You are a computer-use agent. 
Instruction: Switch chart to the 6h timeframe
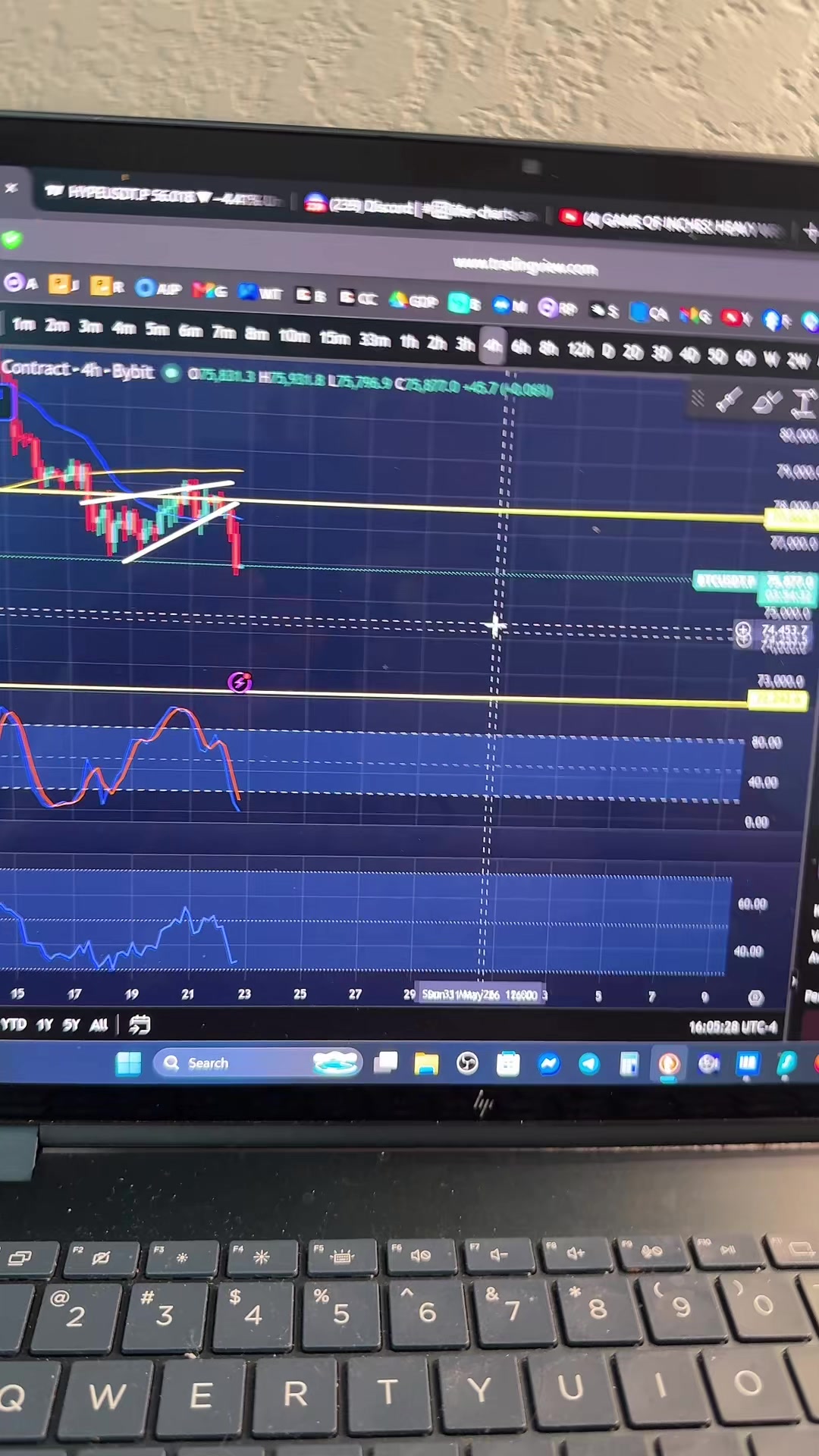521,347
